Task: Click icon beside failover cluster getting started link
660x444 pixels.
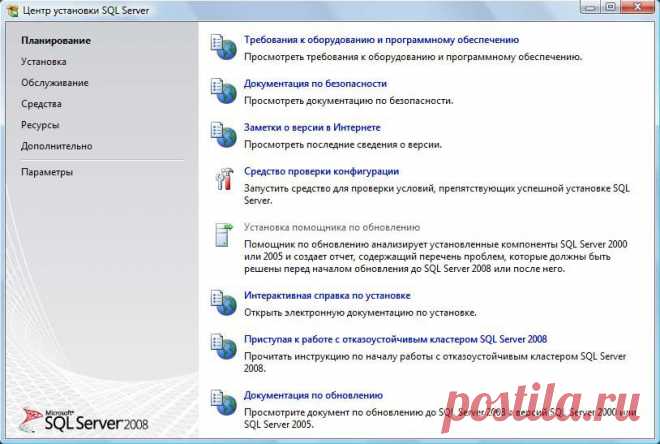Action: pos(224,346)
